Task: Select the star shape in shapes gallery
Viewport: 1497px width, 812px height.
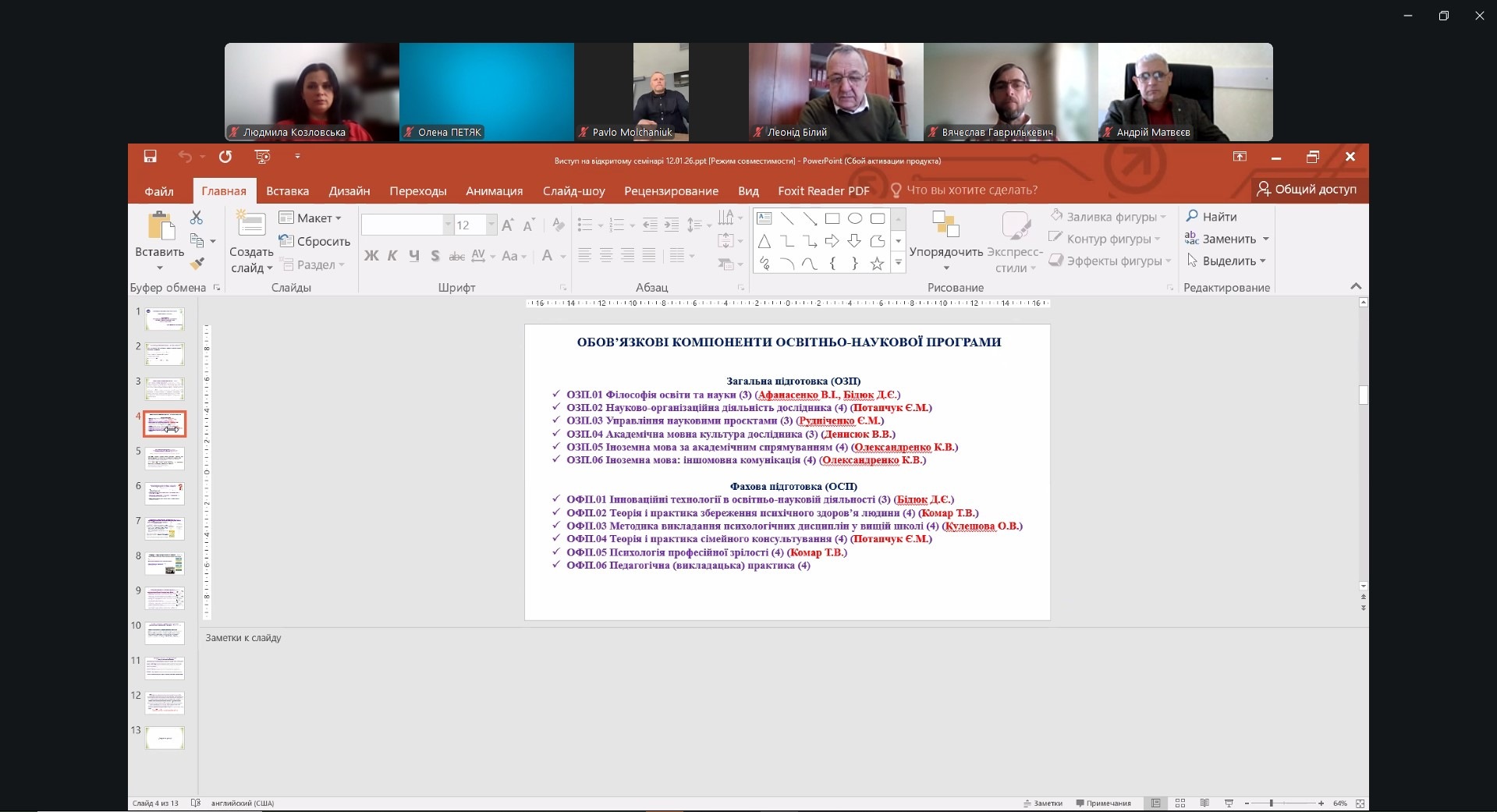Action: point(877,264)
